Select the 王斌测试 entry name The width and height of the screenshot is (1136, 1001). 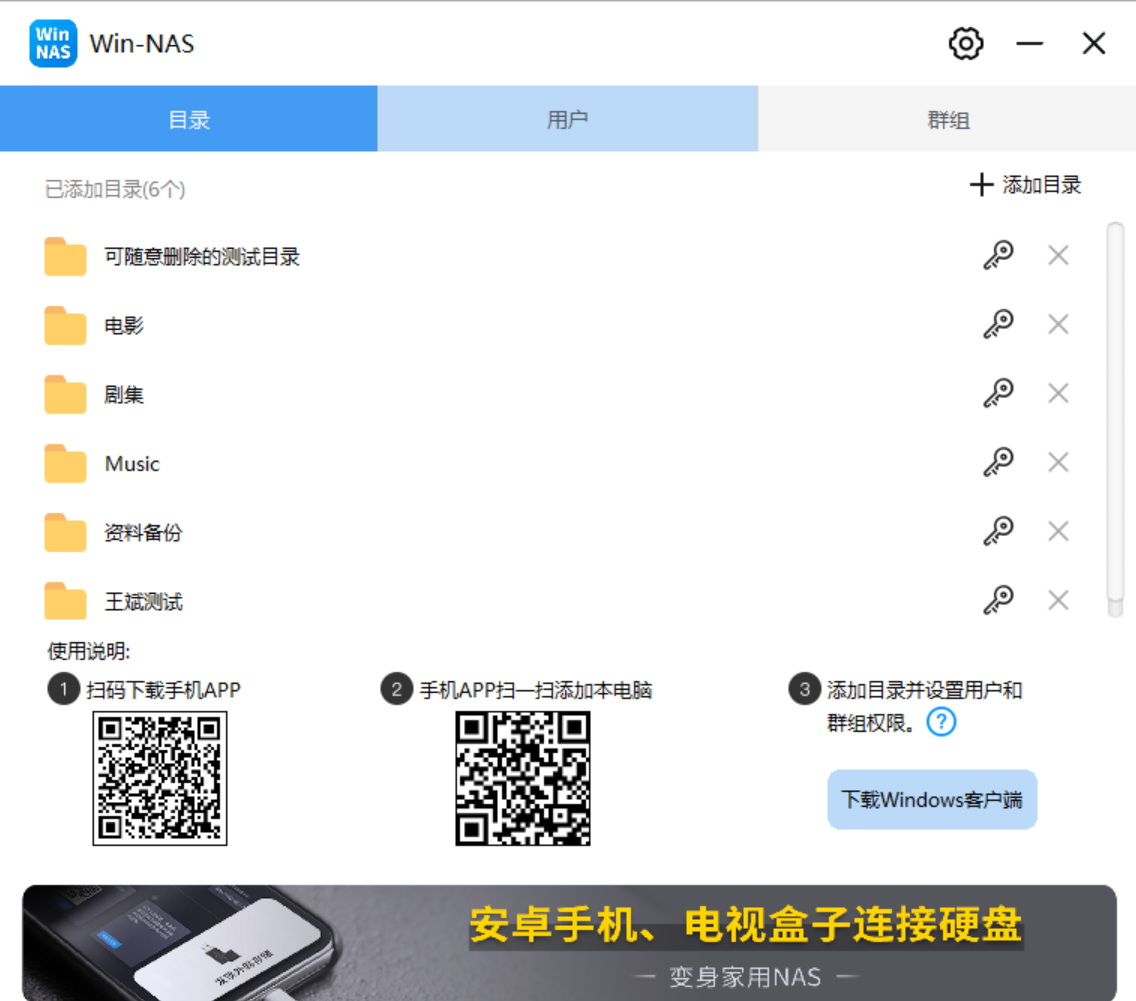pos(143,601)
